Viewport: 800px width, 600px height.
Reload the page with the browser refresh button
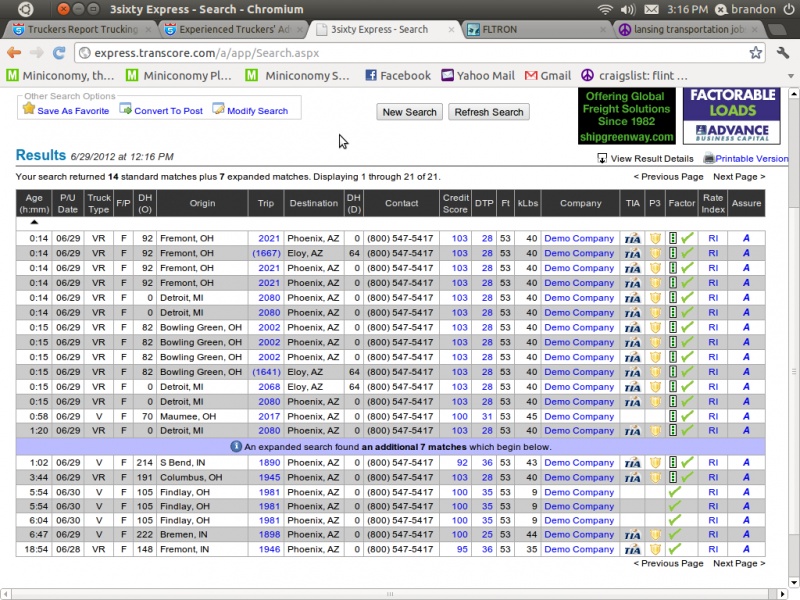click(59, 53)
